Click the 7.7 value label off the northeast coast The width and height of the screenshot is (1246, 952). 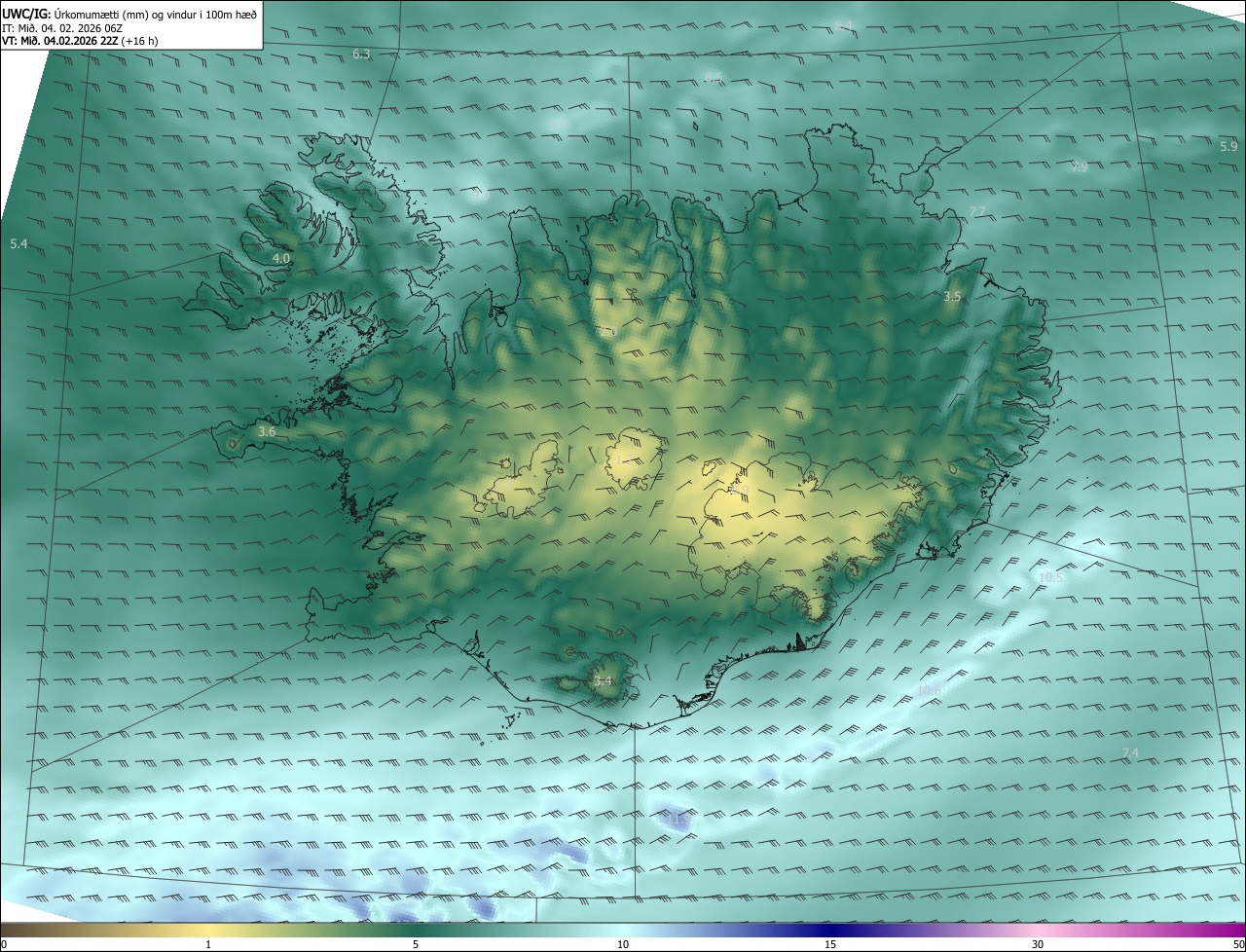click(977, 212)
